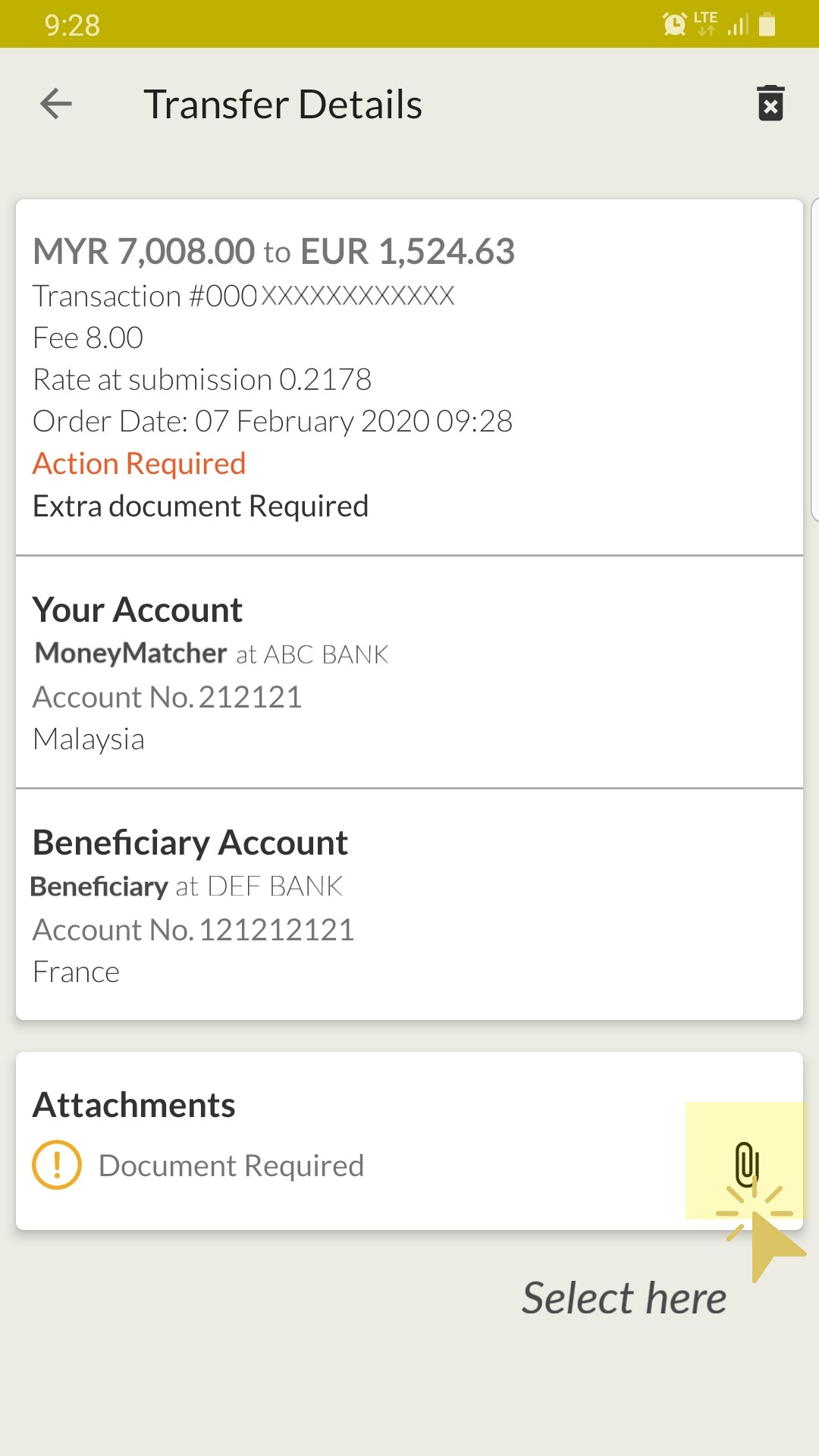Tap the Document Required warning icon
819x1456 pixels.
pos(57,1165)
